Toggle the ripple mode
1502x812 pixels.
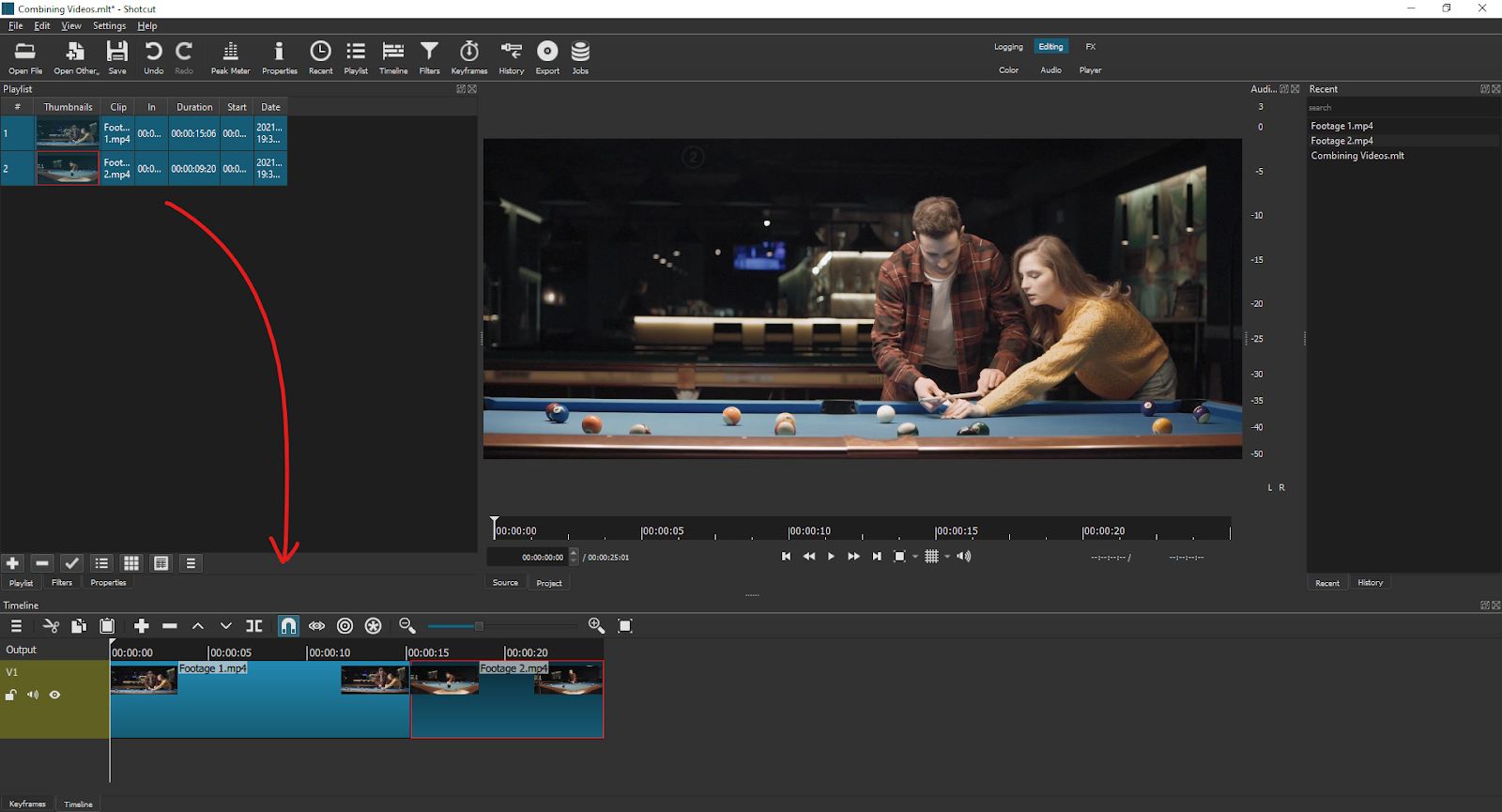point(345,626)
